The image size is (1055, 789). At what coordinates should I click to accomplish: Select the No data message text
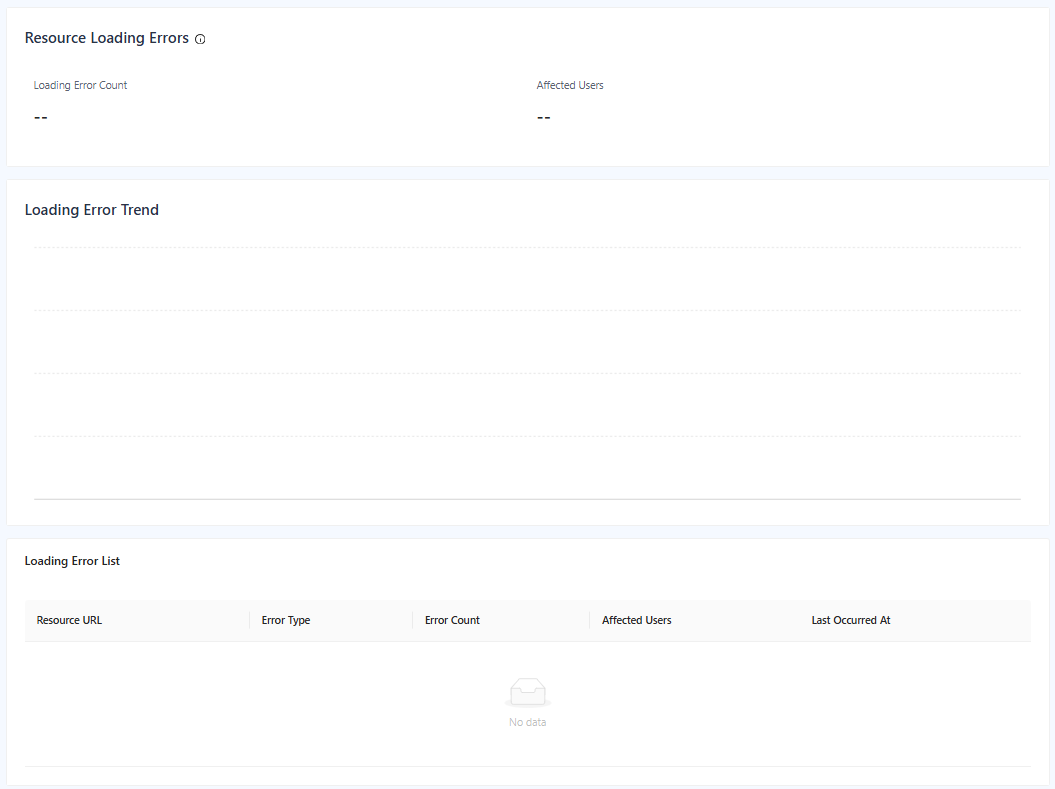[528, 722]
